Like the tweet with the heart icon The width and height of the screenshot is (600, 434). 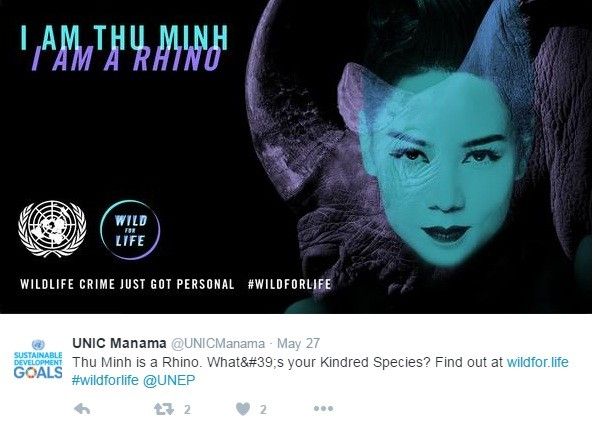tap(242, 409)
